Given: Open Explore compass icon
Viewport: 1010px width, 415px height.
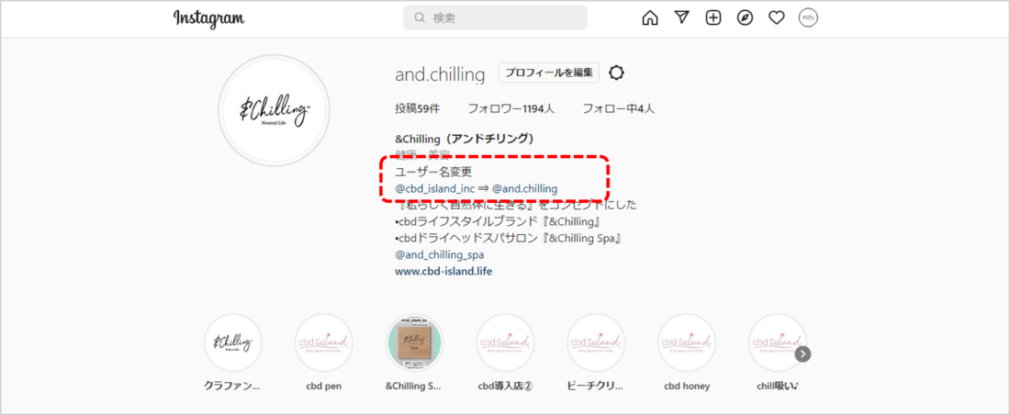Looking at the screenshot, I should click(x=745, y=18).
